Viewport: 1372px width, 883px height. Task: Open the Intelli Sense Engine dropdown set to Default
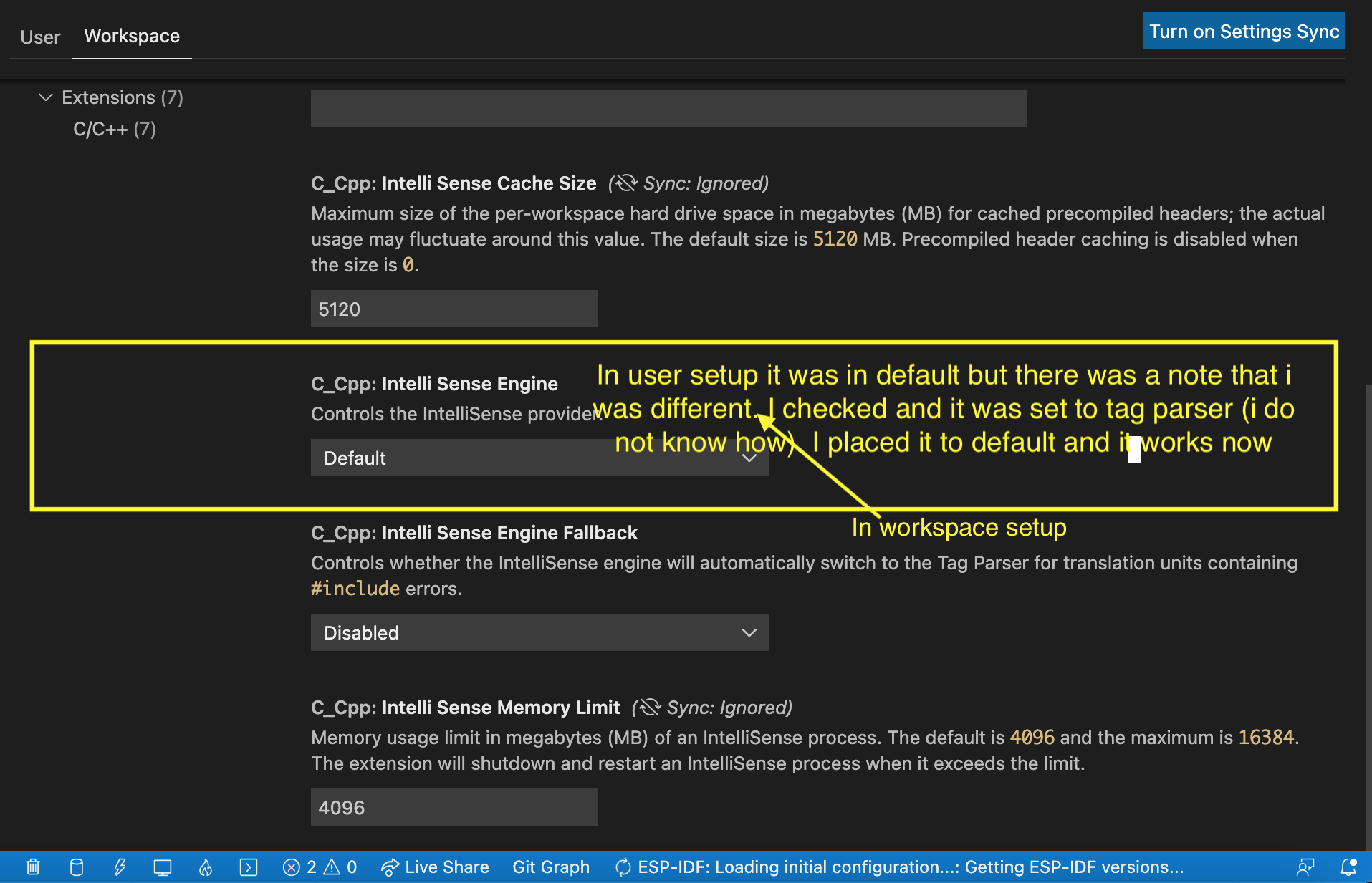pos(539,458)
